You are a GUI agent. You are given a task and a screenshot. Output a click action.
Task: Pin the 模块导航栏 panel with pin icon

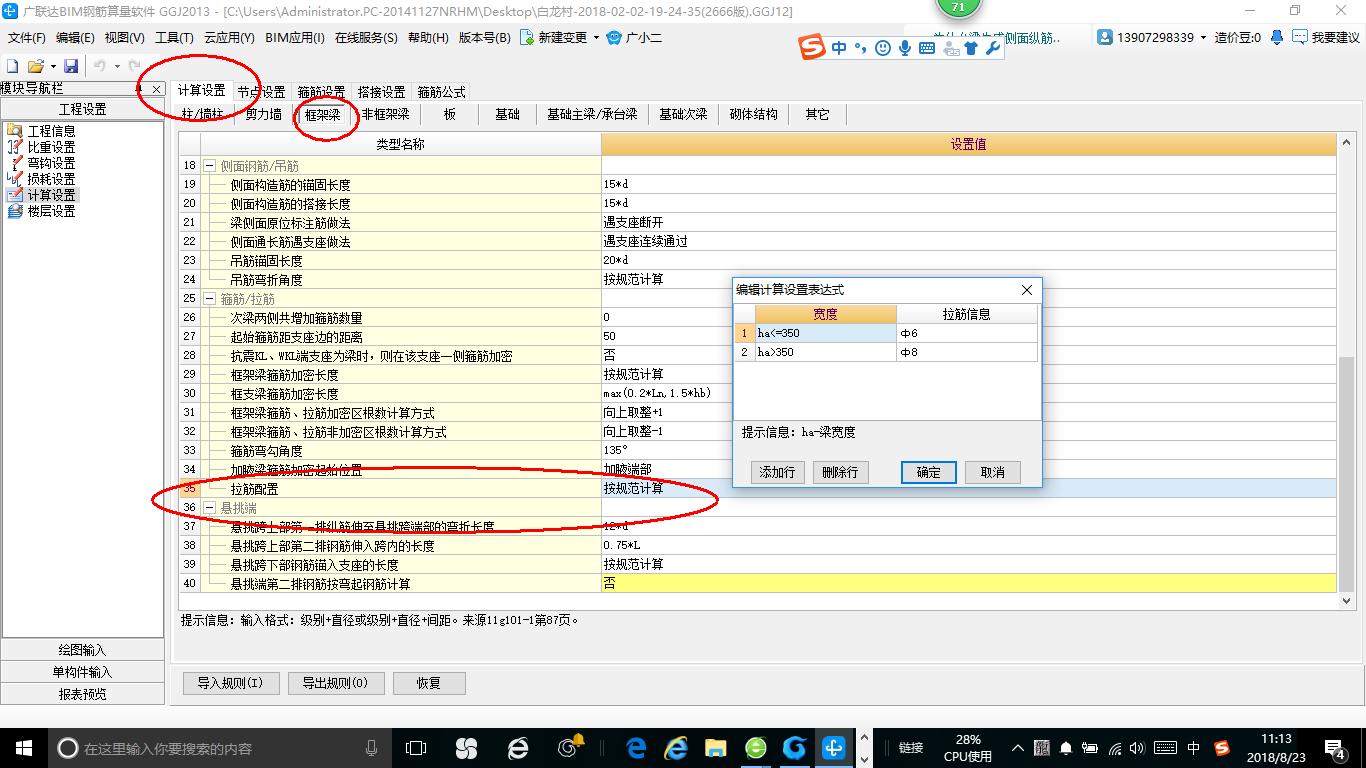click(139, 89)
